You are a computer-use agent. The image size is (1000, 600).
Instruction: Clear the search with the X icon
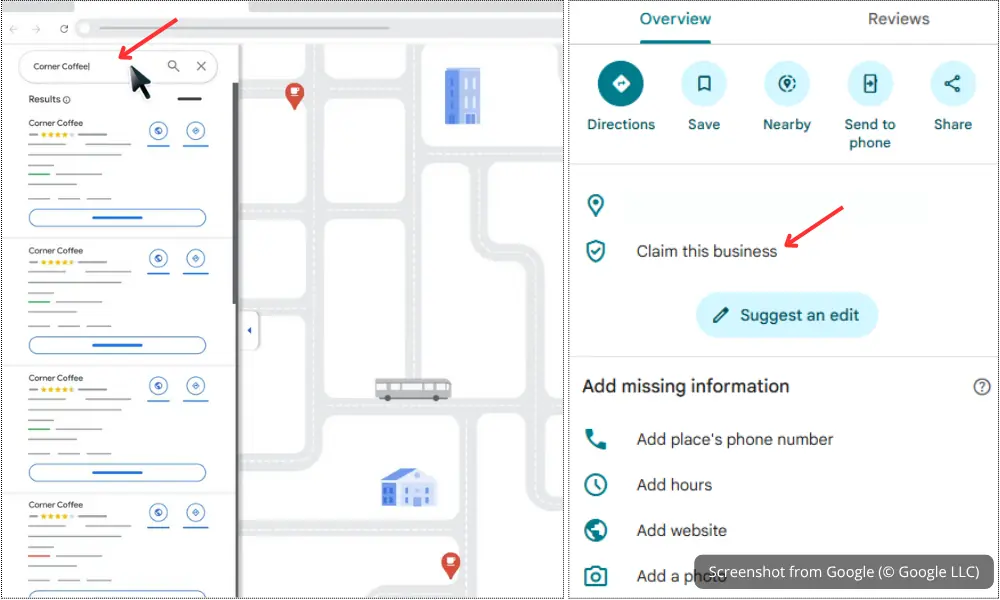coord(201,65)
